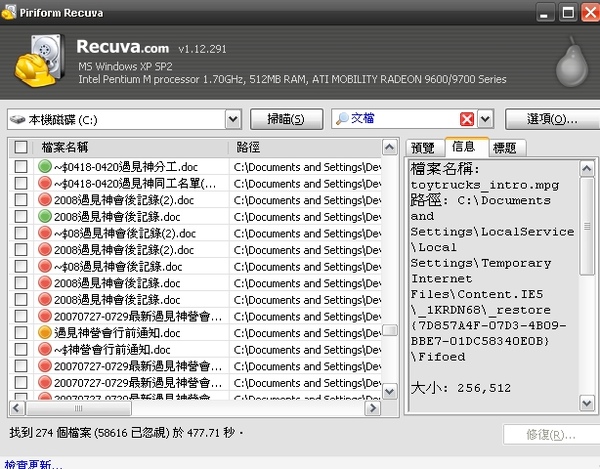Toggle the select-all checkbox in header
The image size is (600, 469).
coord(21,147)
